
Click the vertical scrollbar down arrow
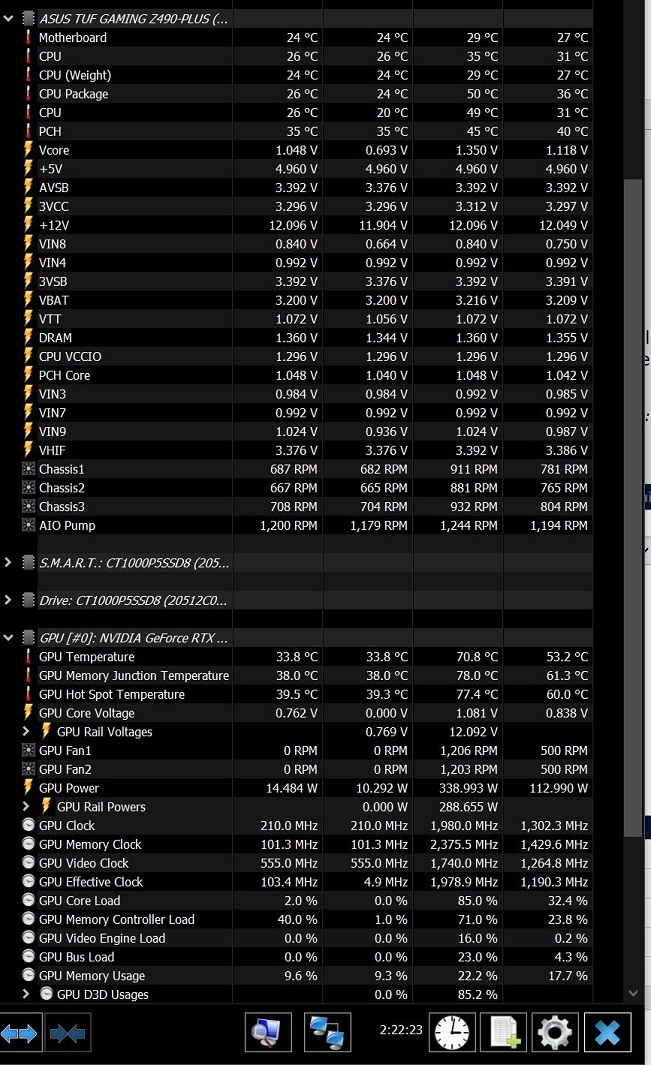(632, 993)
